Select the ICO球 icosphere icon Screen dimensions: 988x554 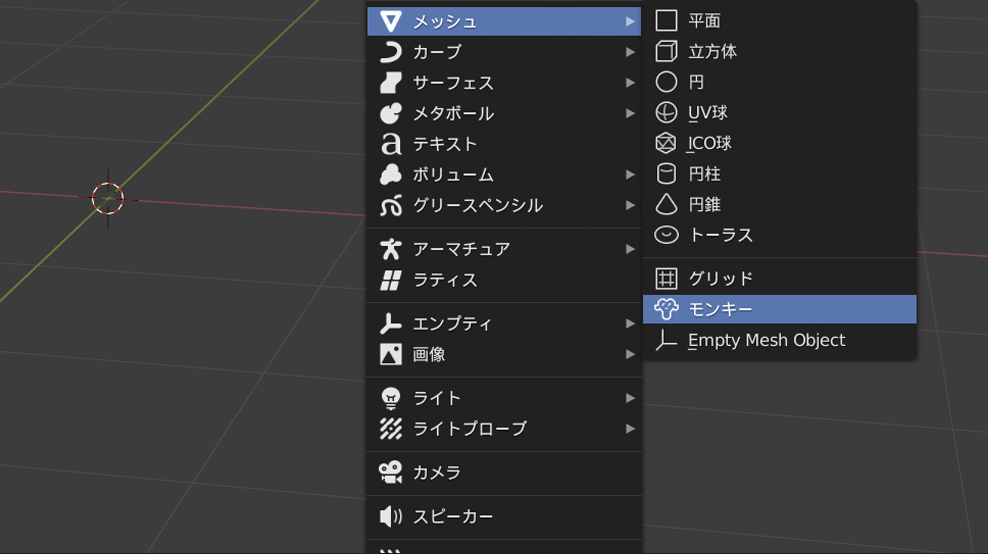point(666,143)
